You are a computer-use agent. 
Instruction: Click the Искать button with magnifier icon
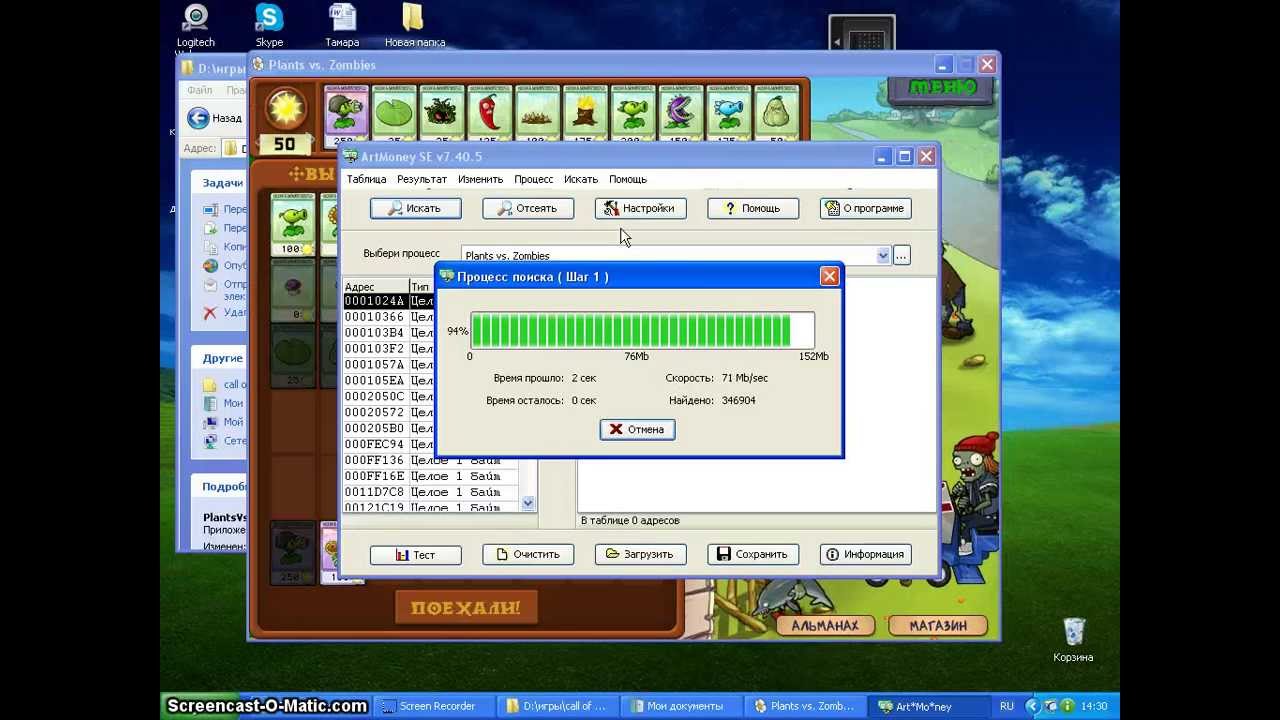[x=415, y=208]
